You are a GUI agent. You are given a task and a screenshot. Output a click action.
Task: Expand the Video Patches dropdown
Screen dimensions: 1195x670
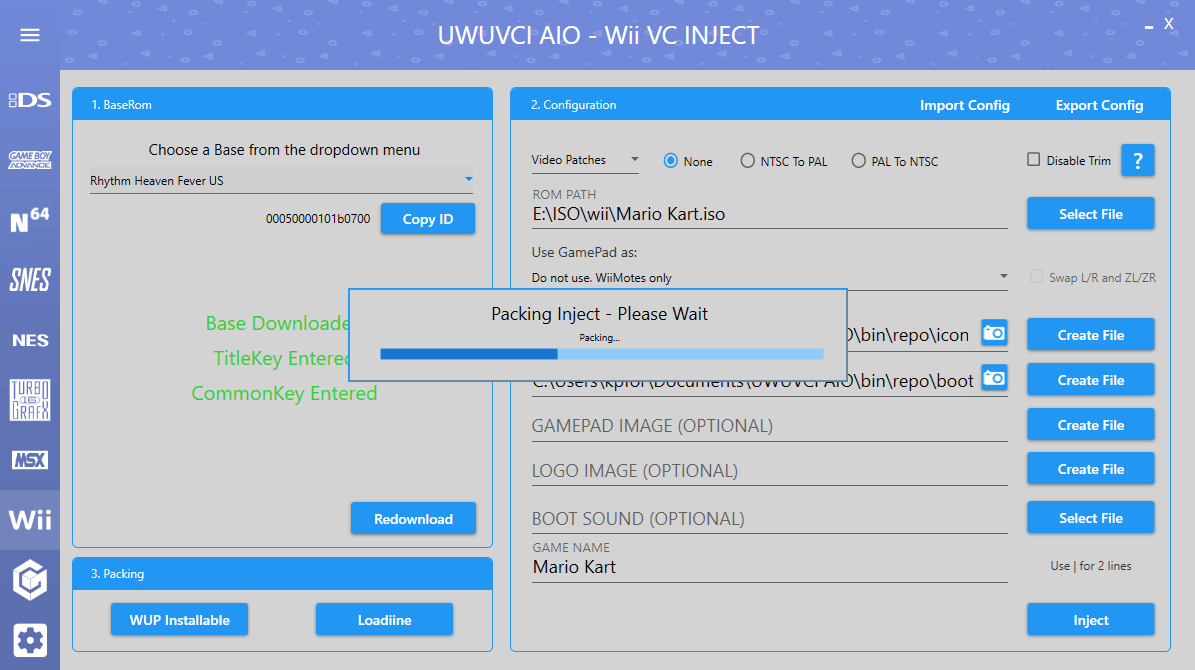585,160
